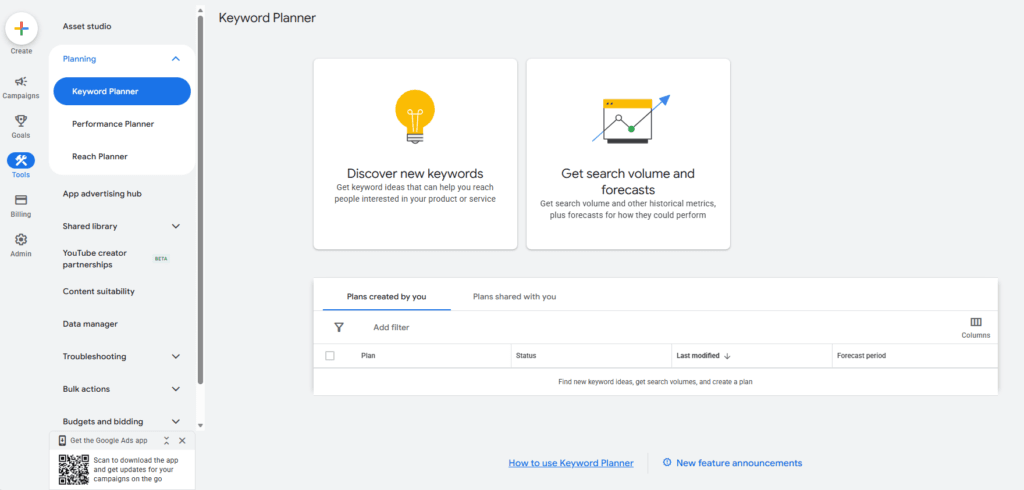Select all plans checkbox
The image size is (1024, 490).
pos(330,356)
